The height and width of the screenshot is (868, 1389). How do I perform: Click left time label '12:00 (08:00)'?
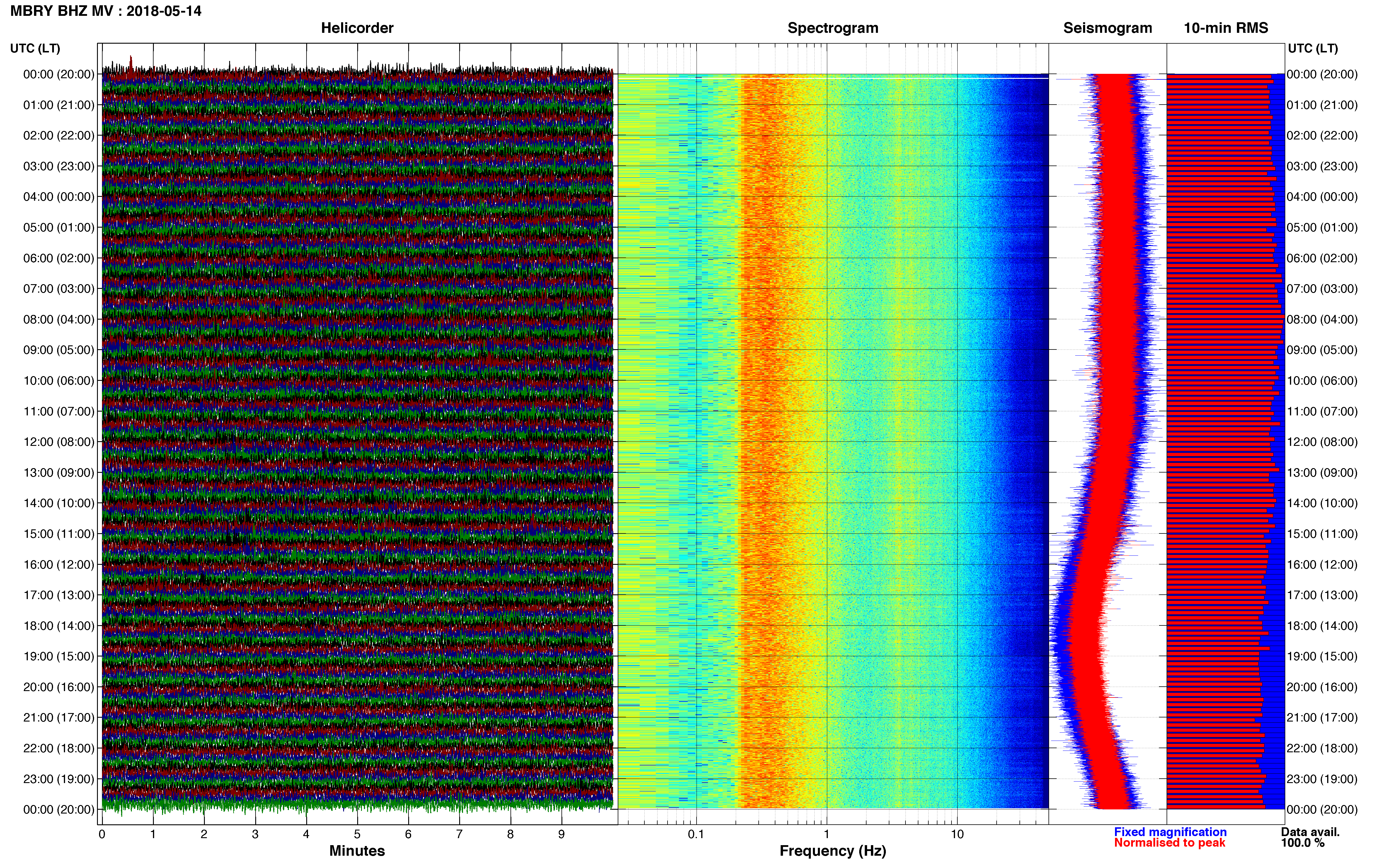click(x=59, y=442)
